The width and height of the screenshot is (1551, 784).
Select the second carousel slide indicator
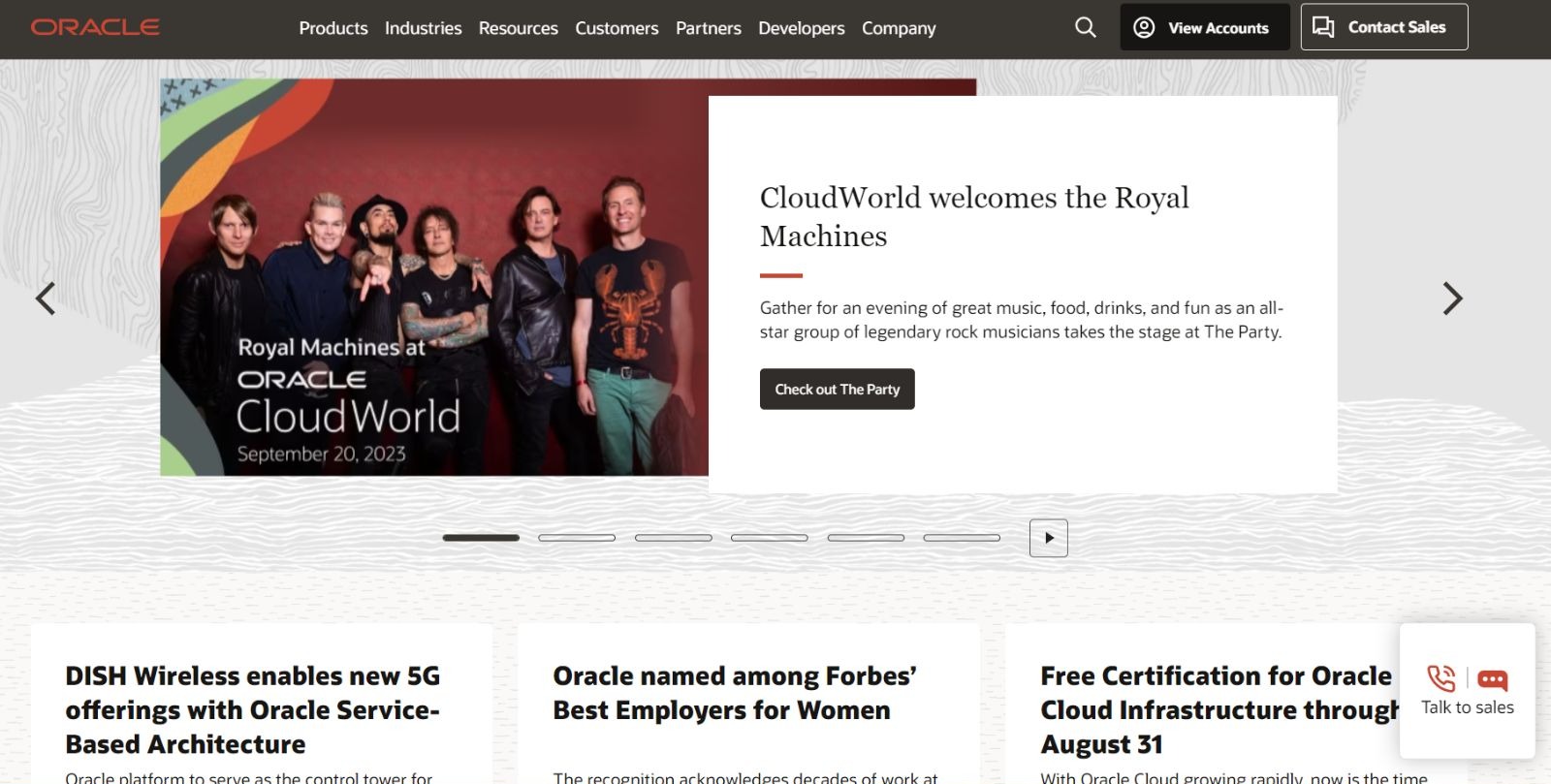(x=577, y=538)
